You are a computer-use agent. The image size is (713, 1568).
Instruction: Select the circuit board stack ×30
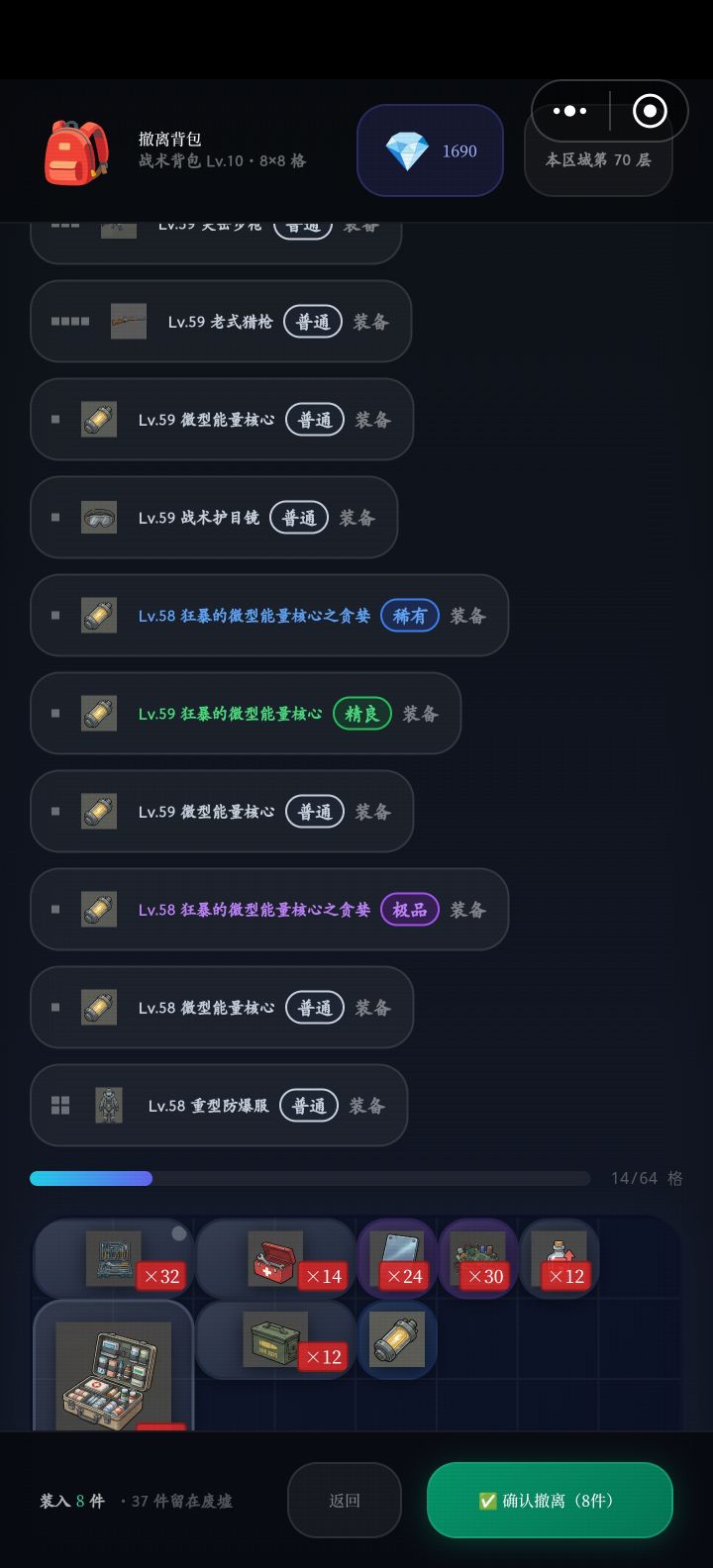coord(478,1258)
